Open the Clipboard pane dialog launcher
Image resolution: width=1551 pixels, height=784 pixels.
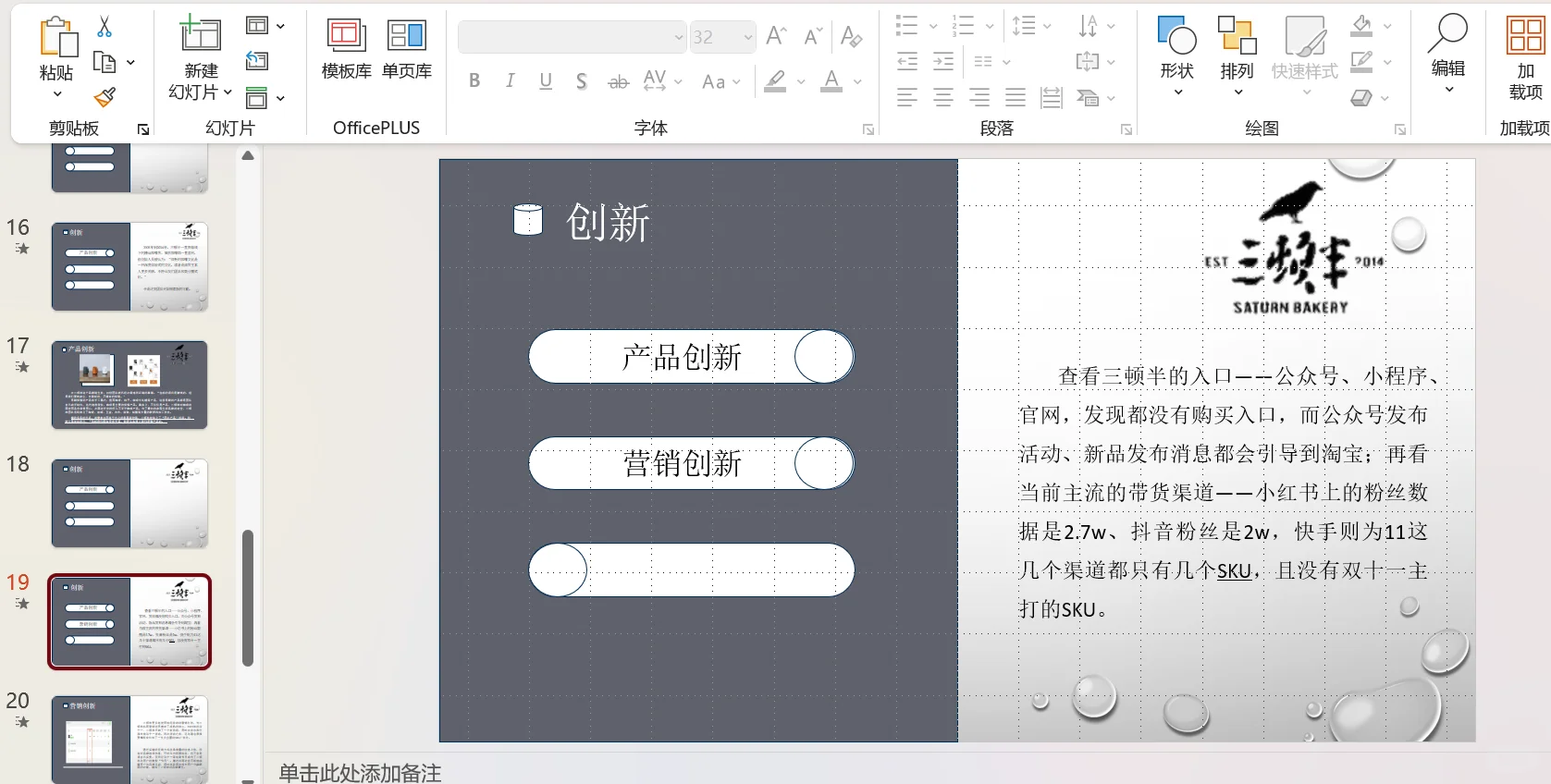[143, 129]
